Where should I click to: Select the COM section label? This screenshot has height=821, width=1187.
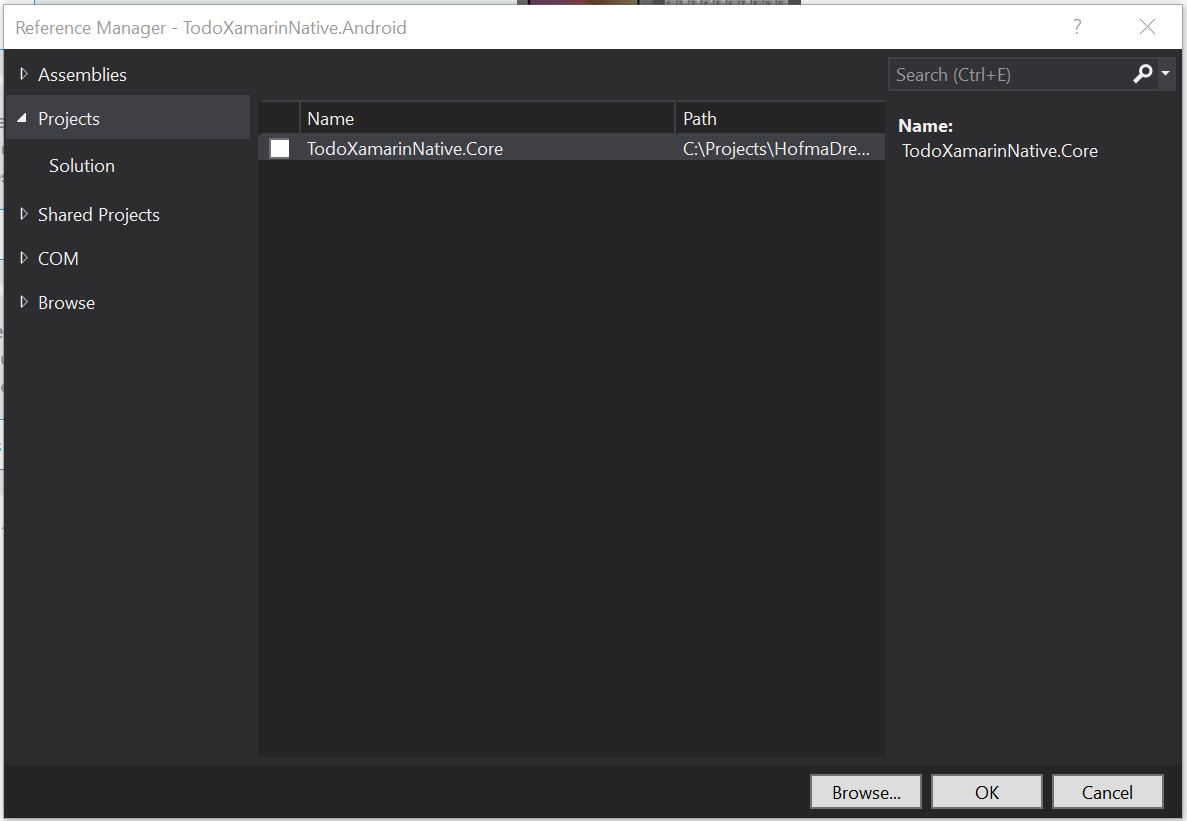(58, 259)
